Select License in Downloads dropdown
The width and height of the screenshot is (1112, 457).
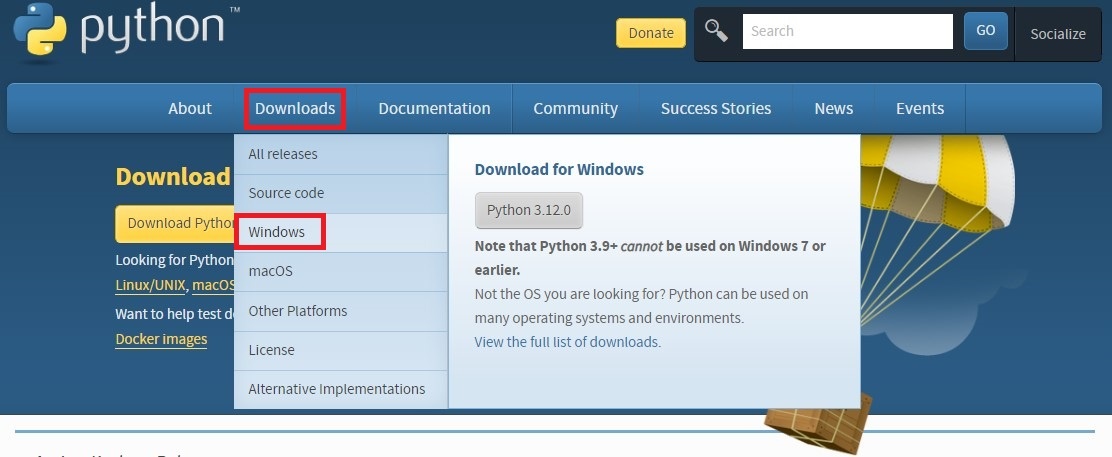(x=341, y=350)
